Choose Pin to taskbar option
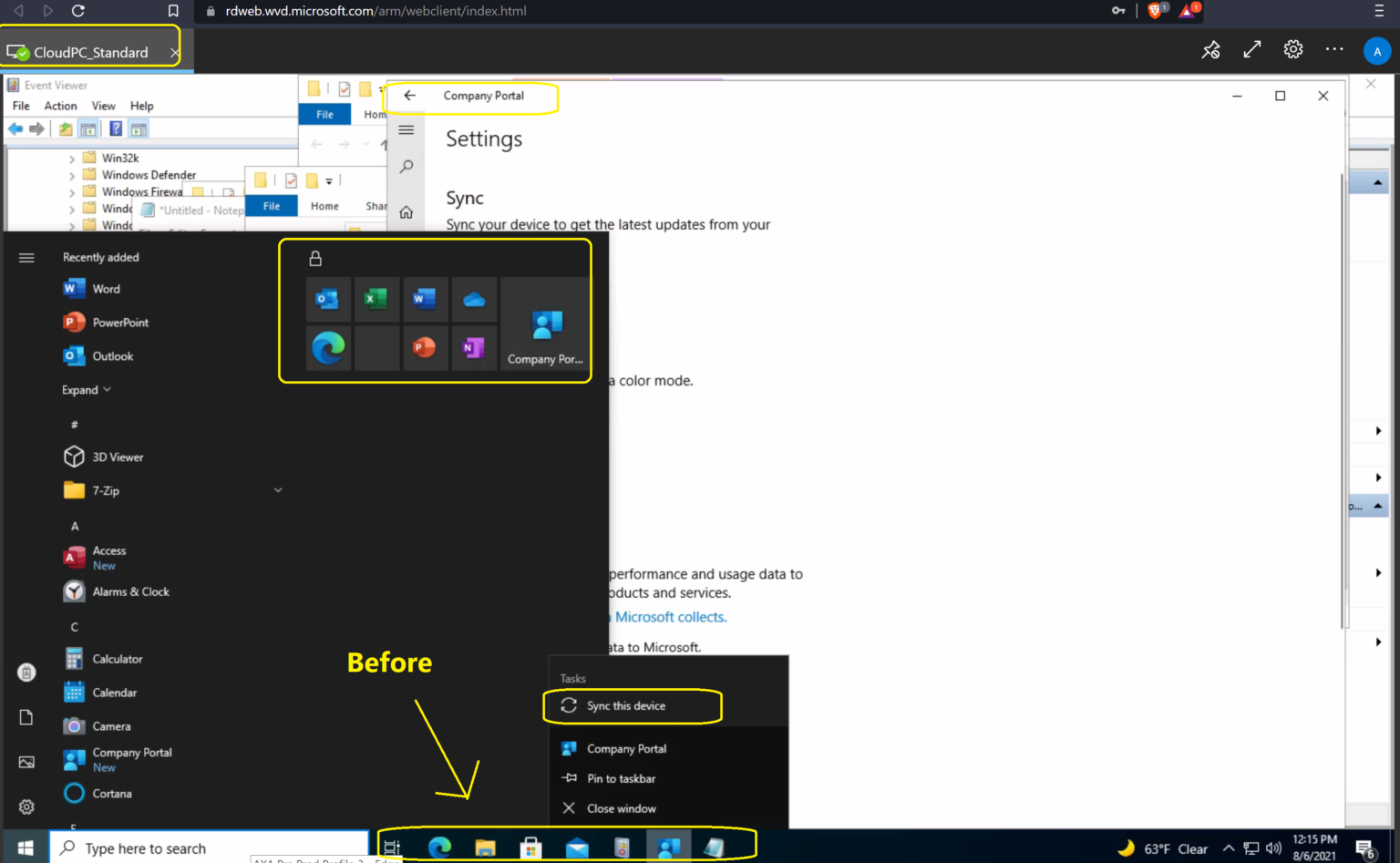The image size is (1400, 863). coord(621,779)
